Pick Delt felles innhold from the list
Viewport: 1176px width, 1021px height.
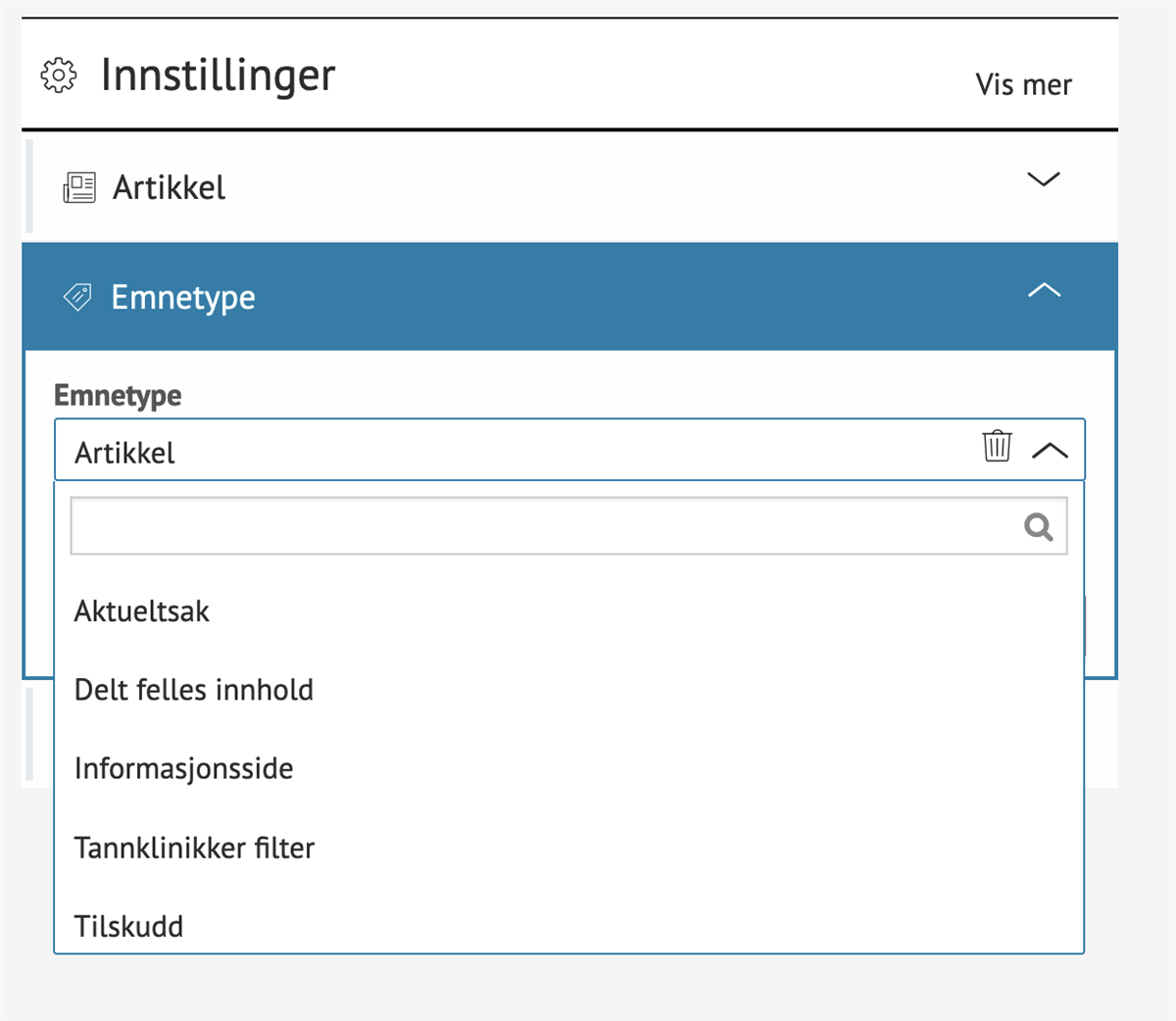193,690
